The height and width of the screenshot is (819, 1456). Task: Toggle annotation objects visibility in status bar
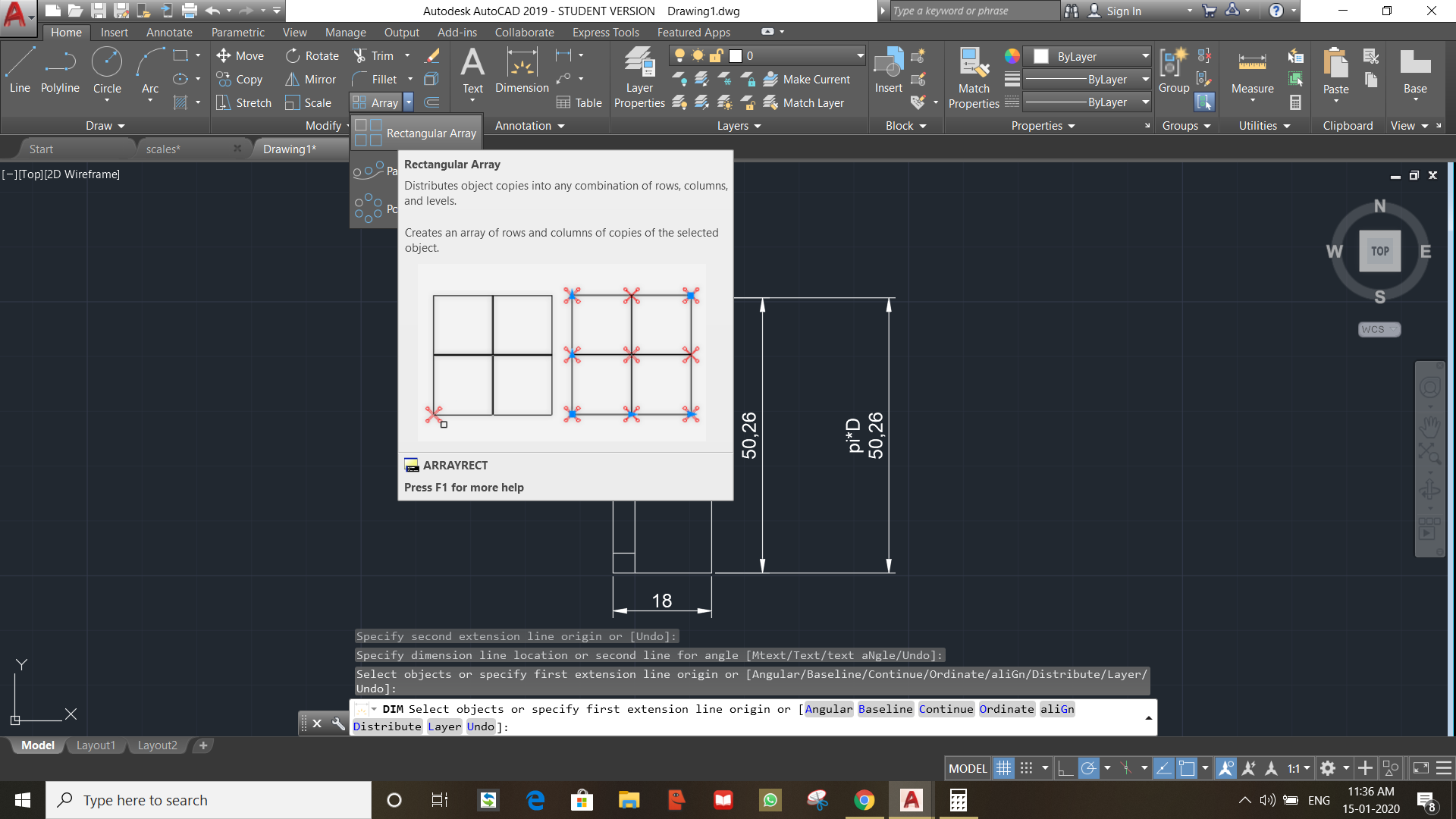pos(1225,768)
